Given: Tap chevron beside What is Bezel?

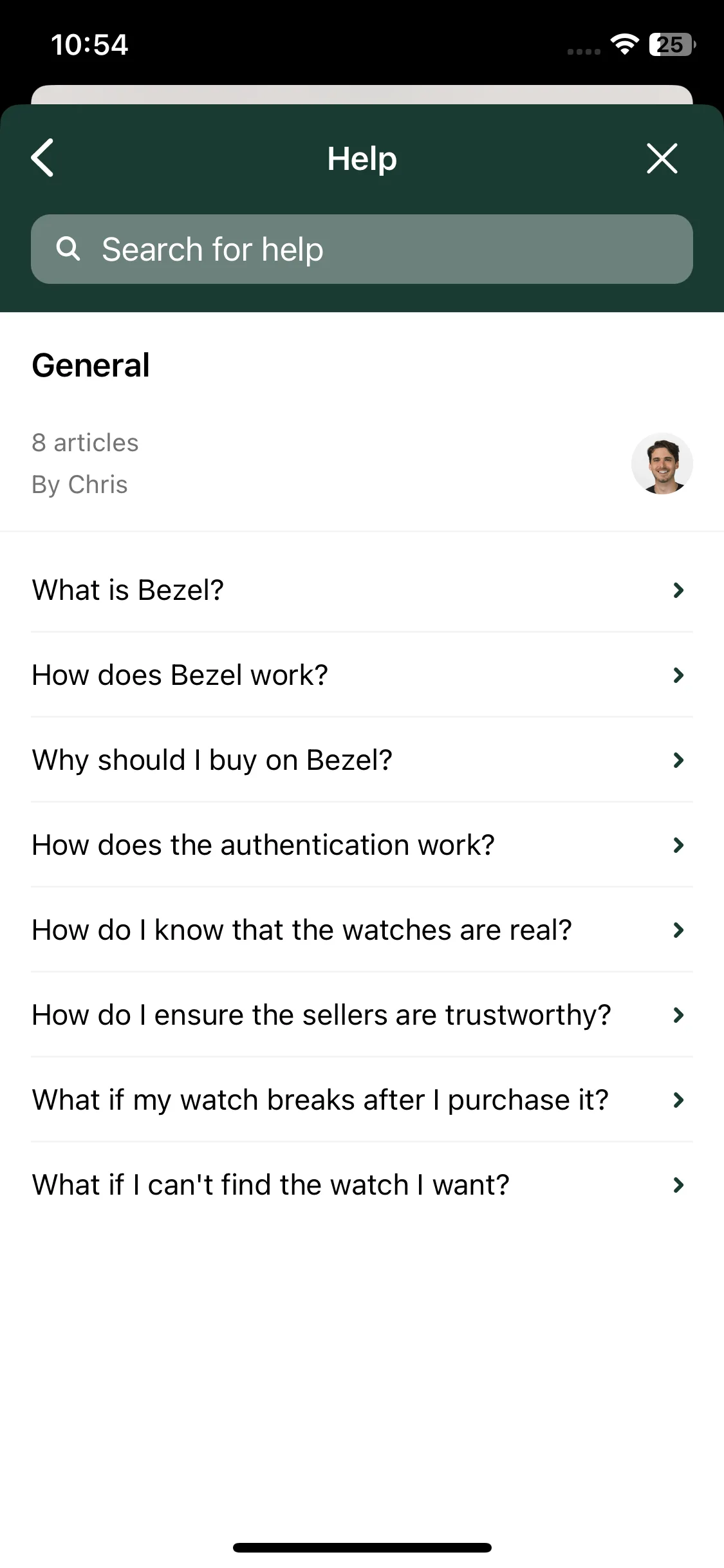Looking at the screenshot, I should coord(678,590).
